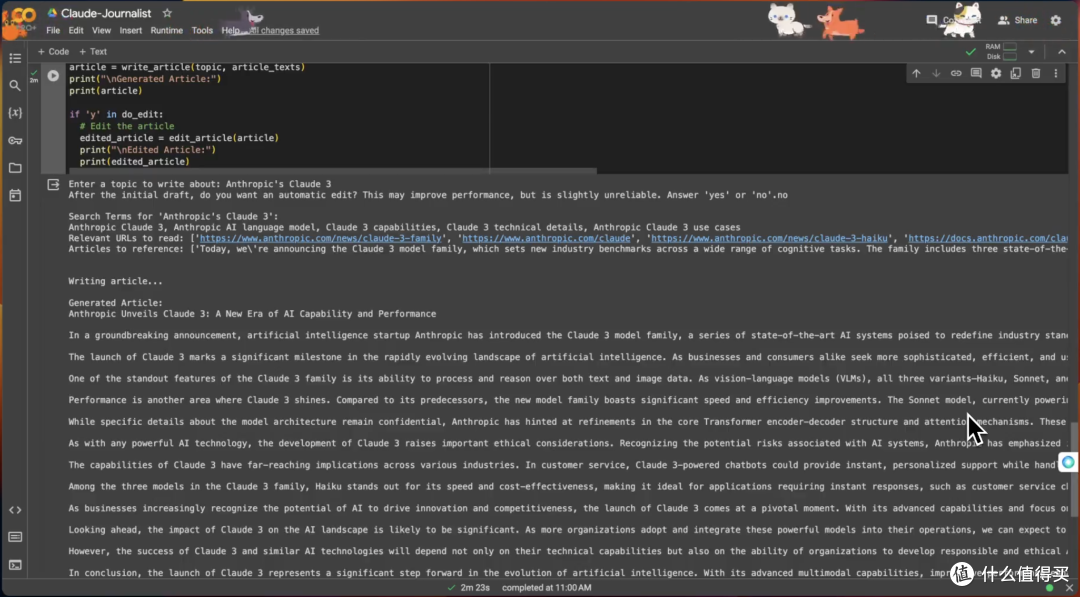This screenshot has width=1080, height=597.
Task: Click the 'Writing article...' output line
Action: (x=116, y=282)
